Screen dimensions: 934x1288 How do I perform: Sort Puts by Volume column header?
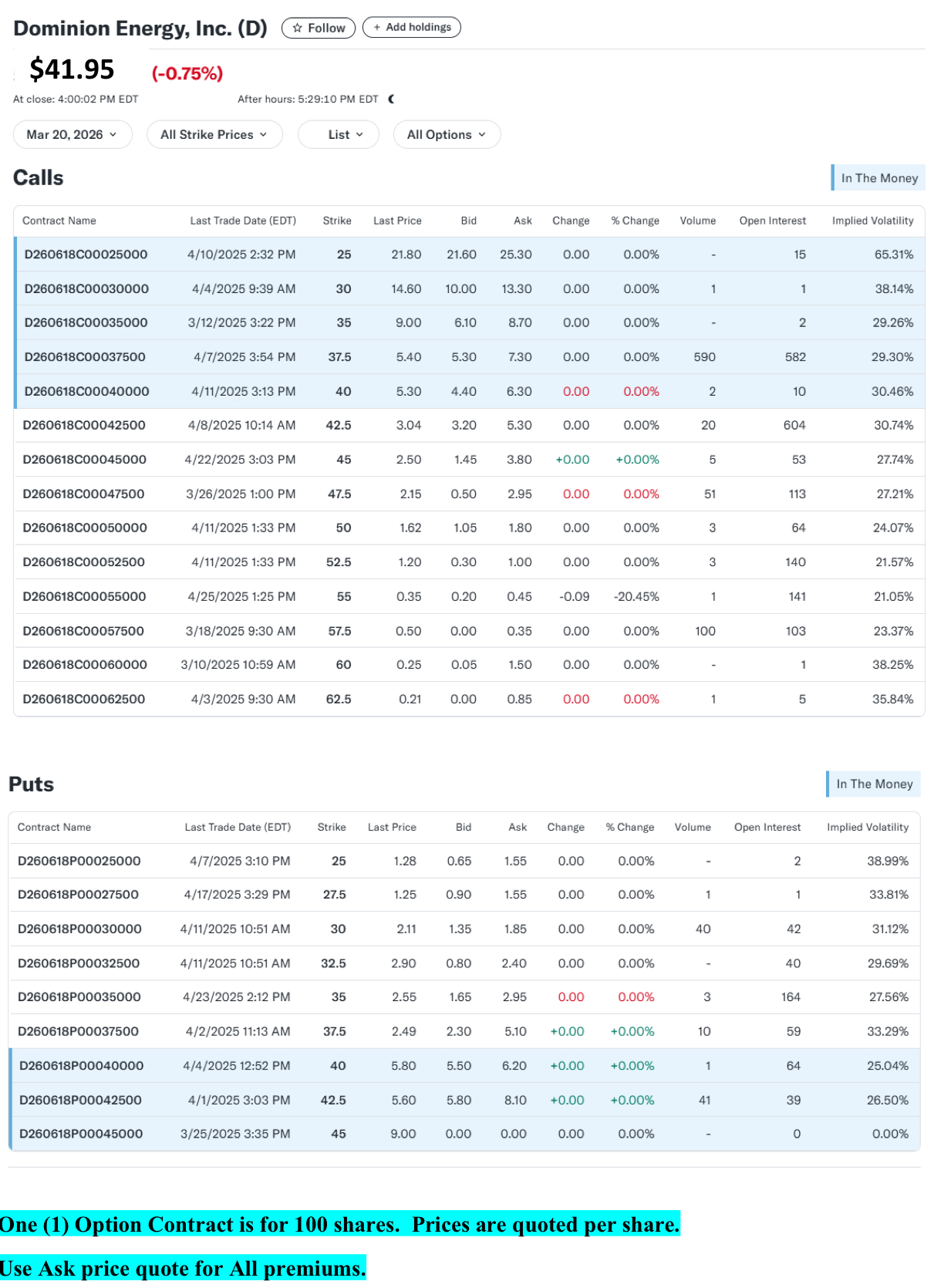pos(693,827)
